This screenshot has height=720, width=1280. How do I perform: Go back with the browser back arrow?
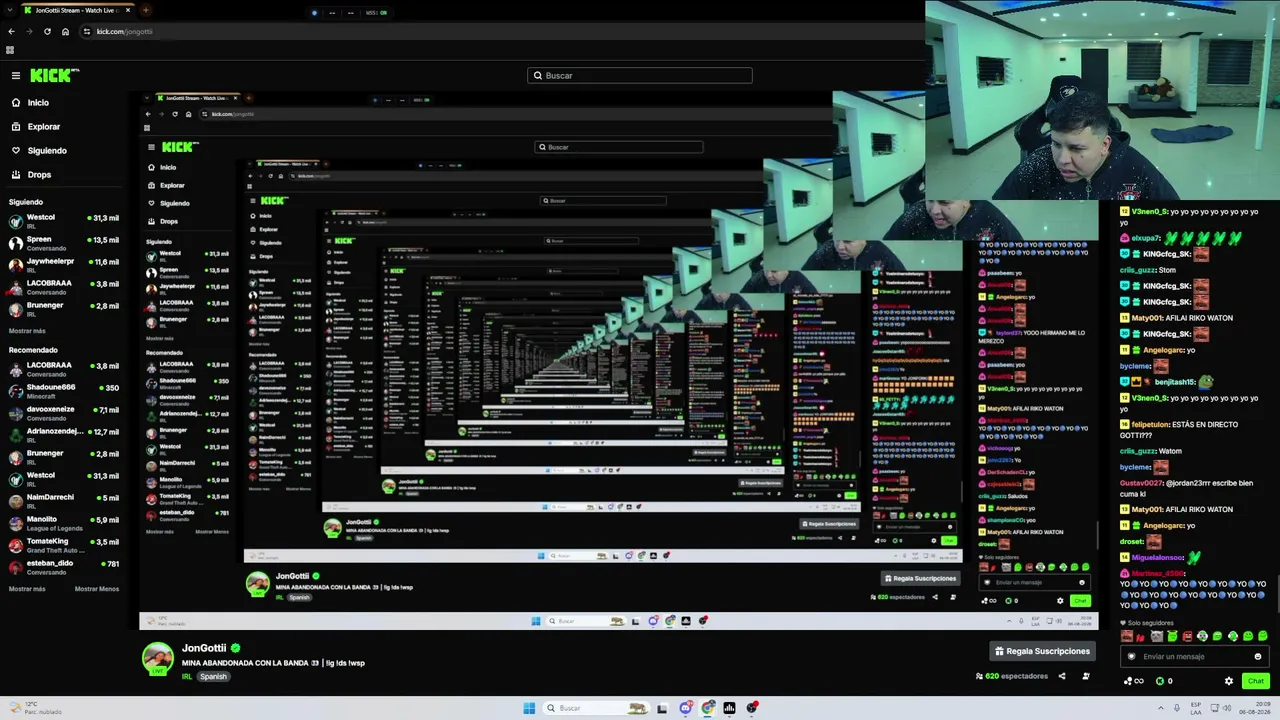11,31
